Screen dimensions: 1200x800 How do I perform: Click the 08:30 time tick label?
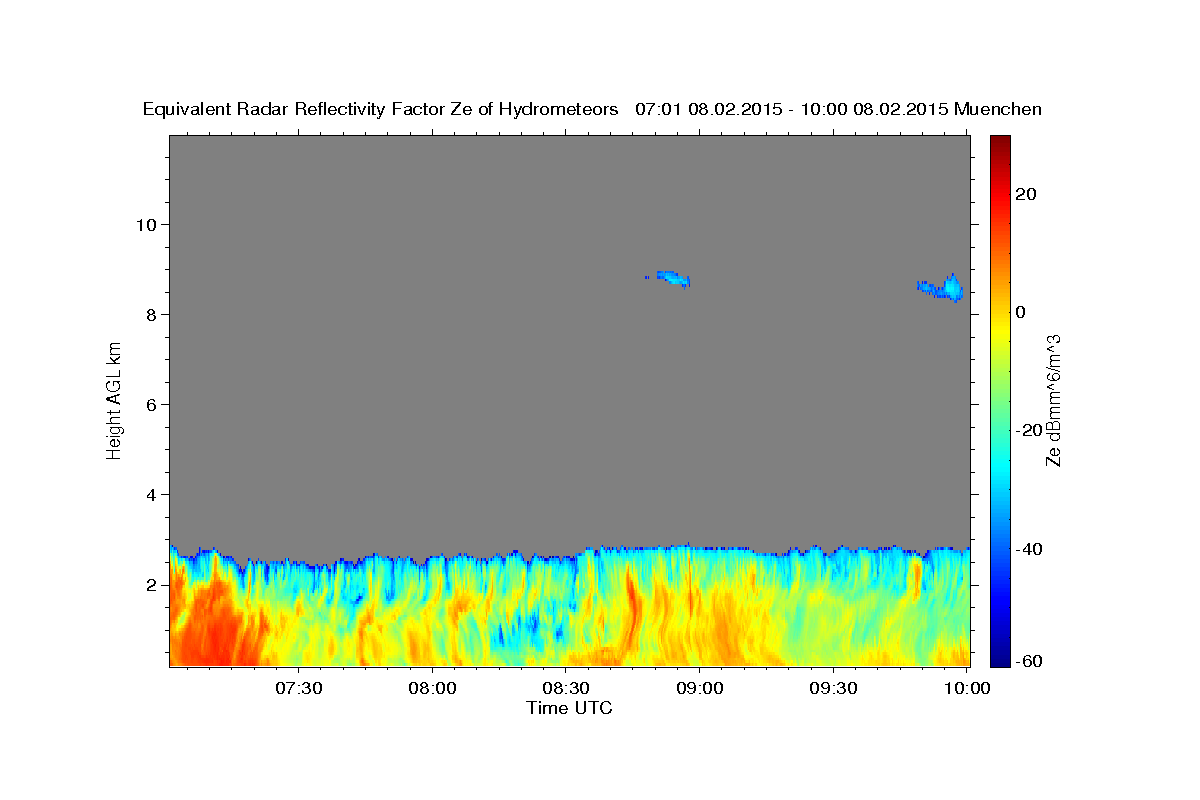pos(566,689)
